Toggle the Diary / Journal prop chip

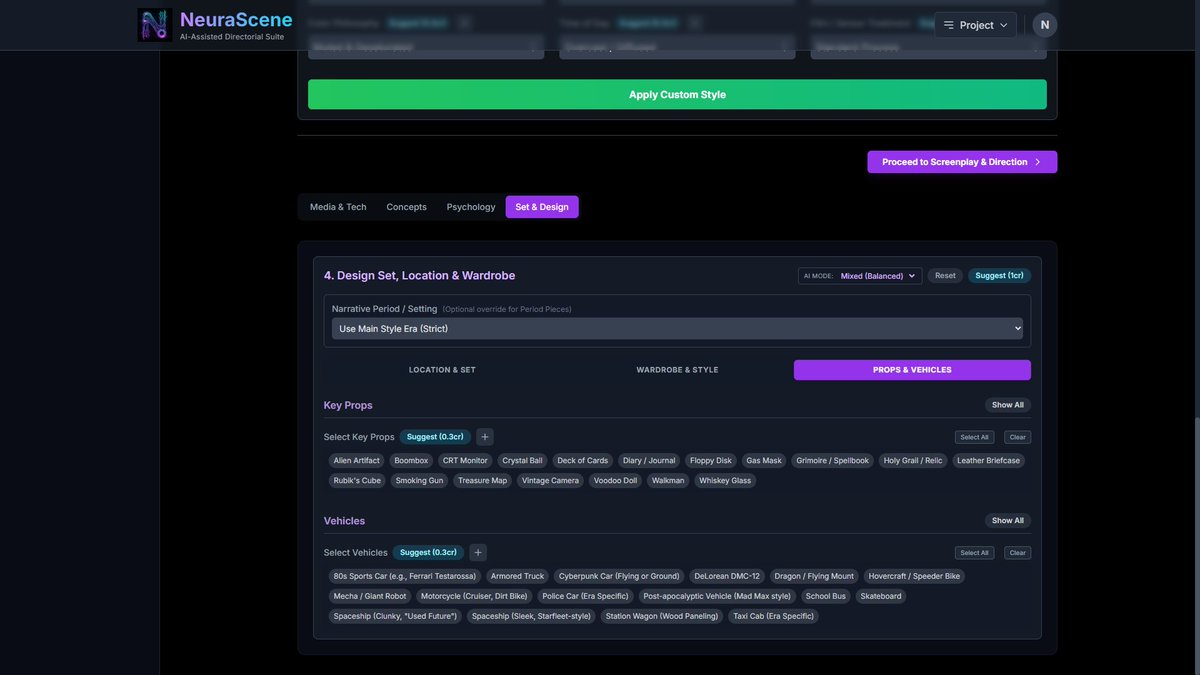(649, 461)
